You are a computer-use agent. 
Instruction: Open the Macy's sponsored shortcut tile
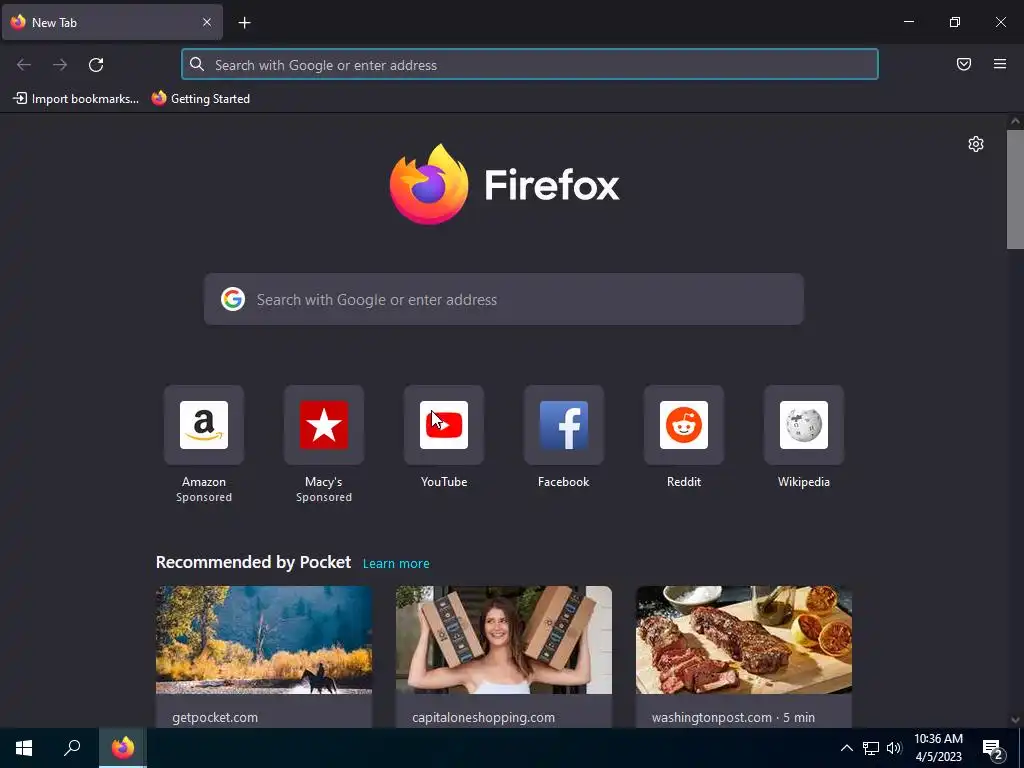(x=324, y=425)
